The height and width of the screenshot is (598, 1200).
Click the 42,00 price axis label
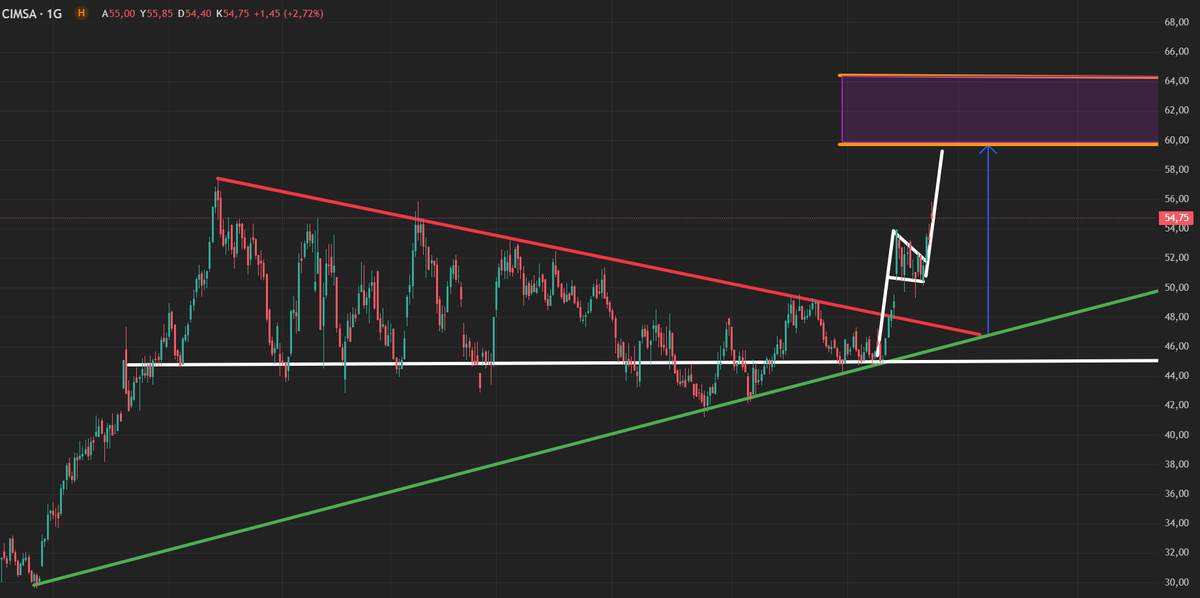1175,405
